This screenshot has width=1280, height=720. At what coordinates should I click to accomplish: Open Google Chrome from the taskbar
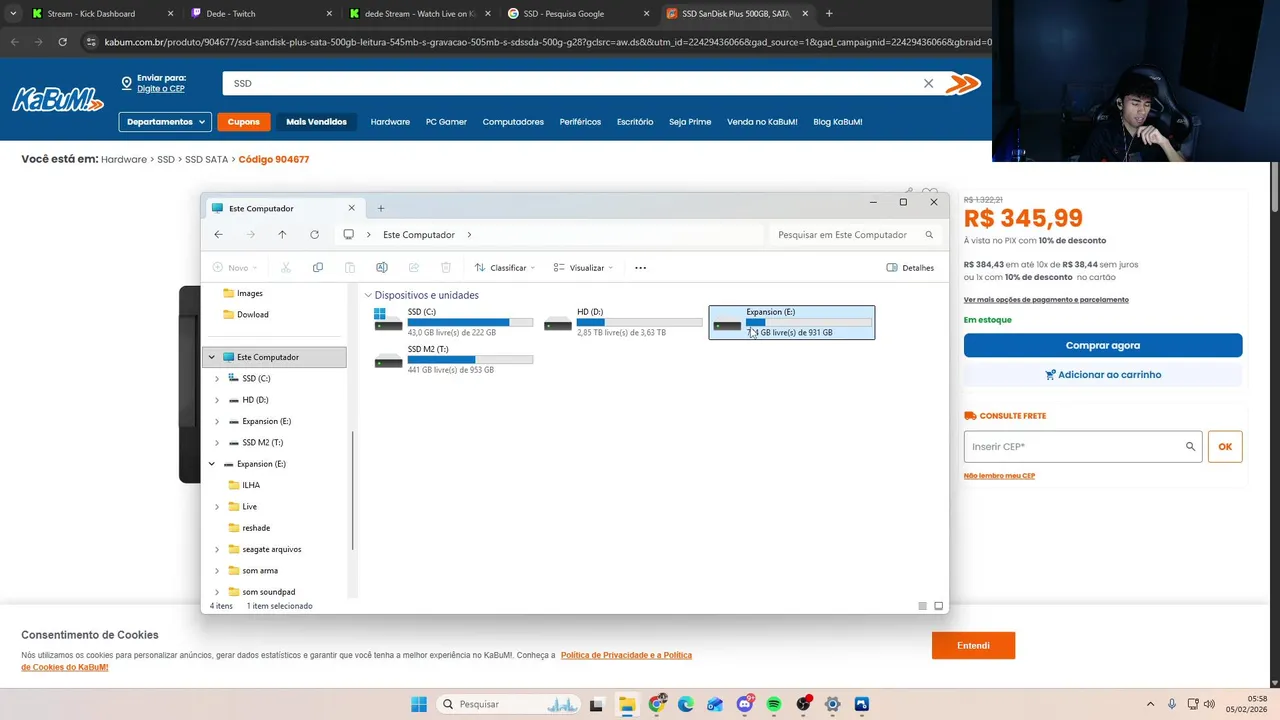(x=656, y=704)
